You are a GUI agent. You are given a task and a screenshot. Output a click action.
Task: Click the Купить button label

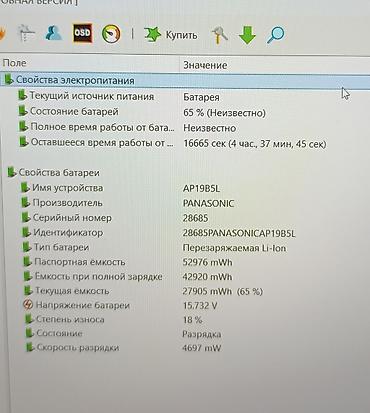point(181,35)
